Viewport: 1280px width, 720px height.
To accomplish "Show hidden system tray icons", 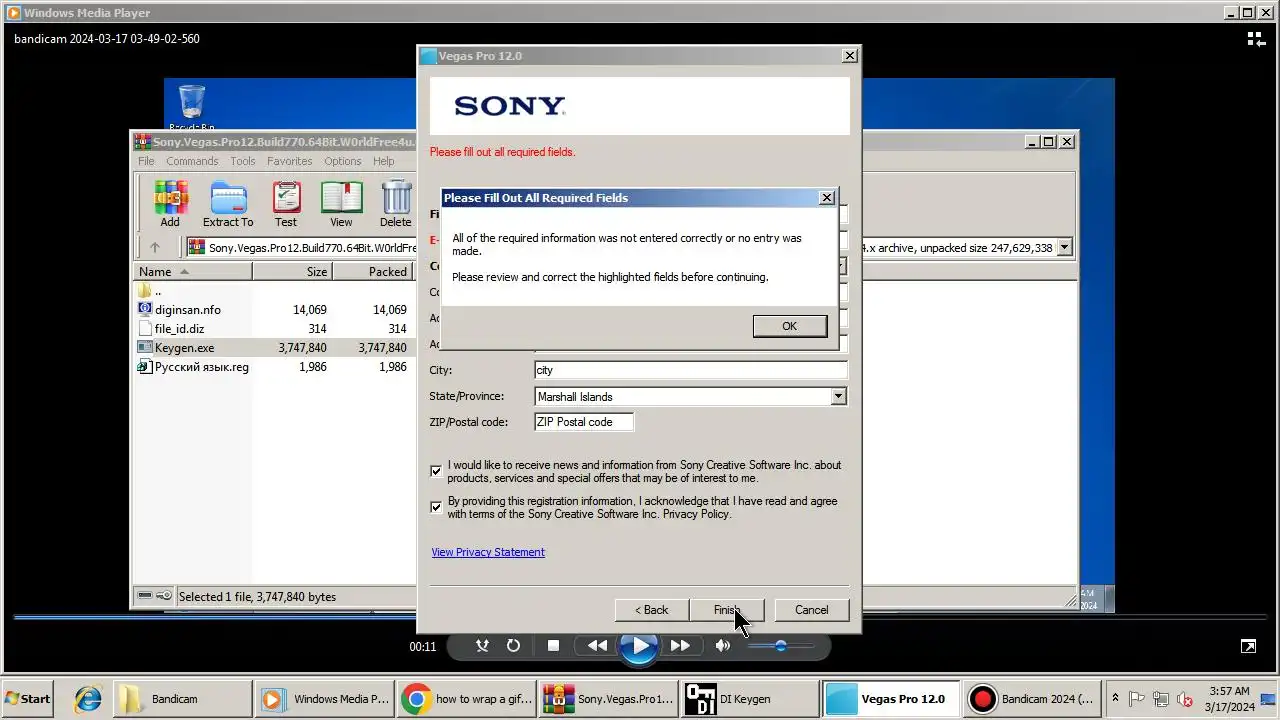I will point(1115,699).
